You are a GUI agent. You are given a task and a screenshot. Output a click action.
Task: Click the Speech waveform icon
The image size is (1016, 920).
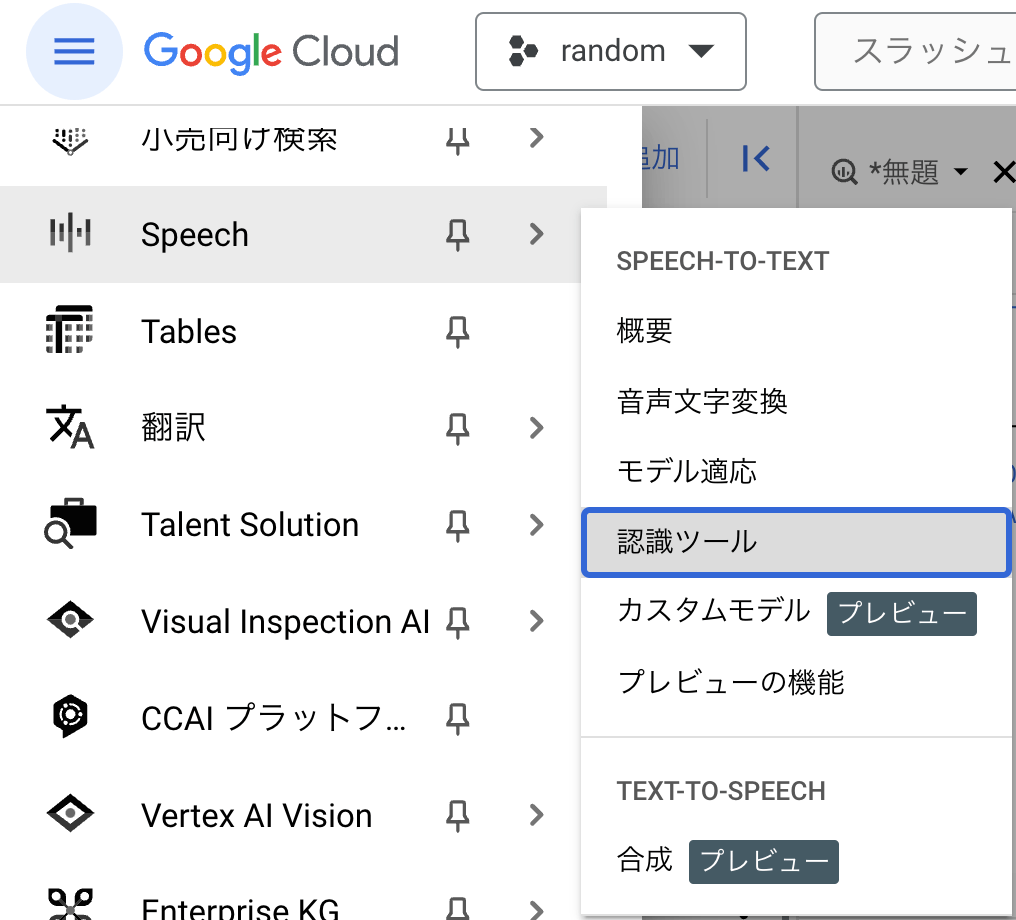click(70, 233)
